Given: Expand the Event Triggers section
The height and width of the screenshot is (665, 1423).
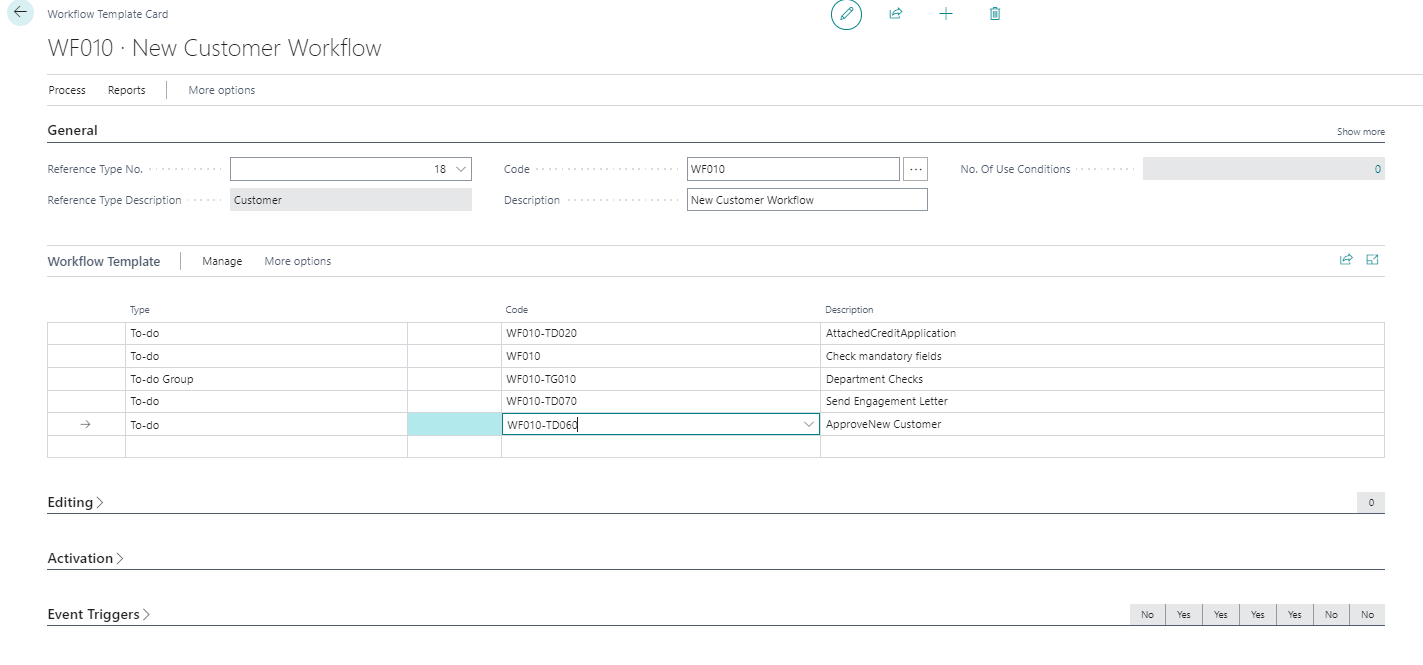Looking at the screenshot, I should 98,614.
